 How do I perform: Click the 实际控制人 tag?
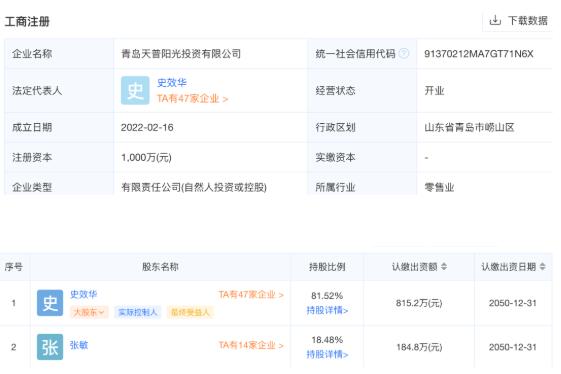pos(138,312)
